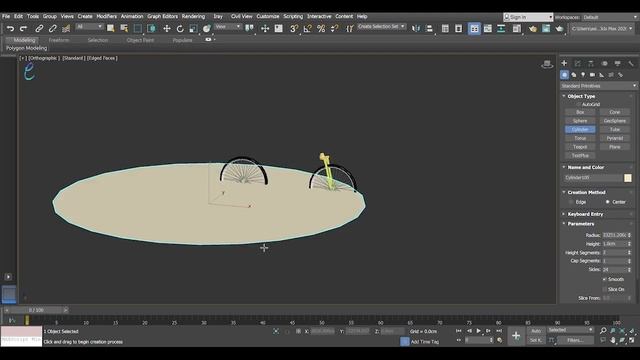Select Shapes category icon
Image resolution: width=640 pixels, height=360 pixels.
coord(574,75)
